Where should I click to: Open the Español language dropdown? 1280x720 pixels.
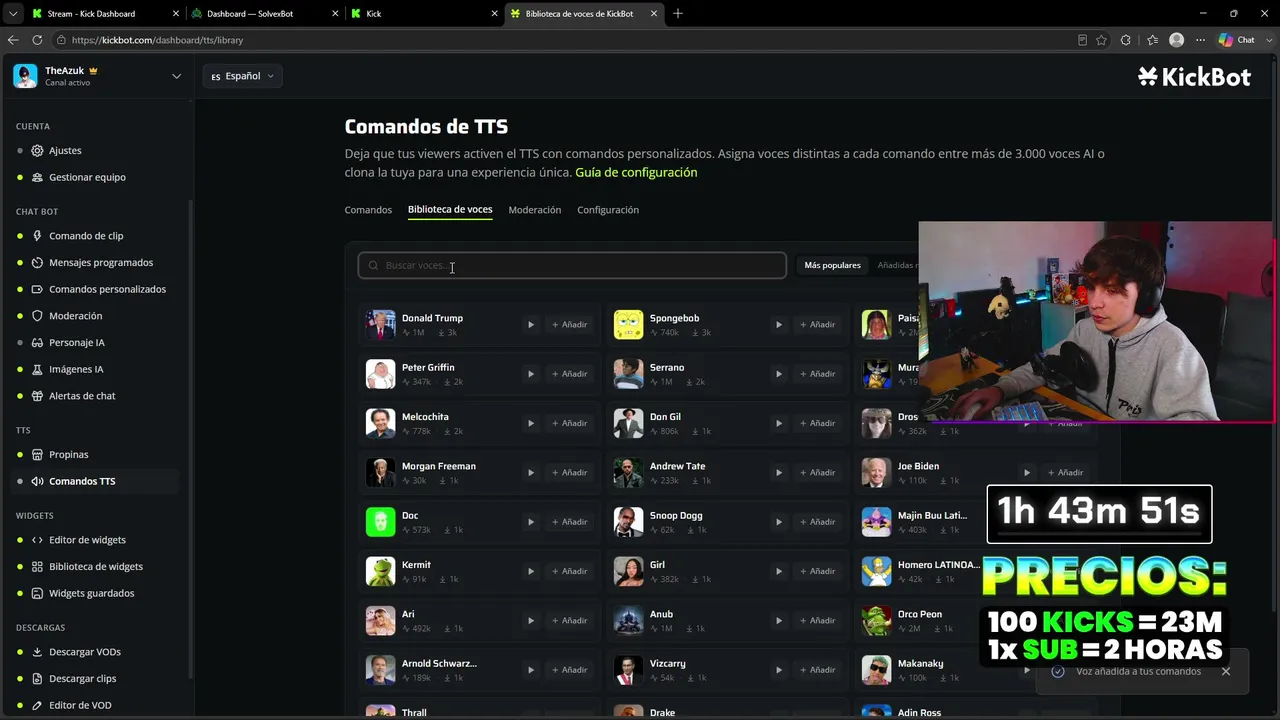point(242,76)
